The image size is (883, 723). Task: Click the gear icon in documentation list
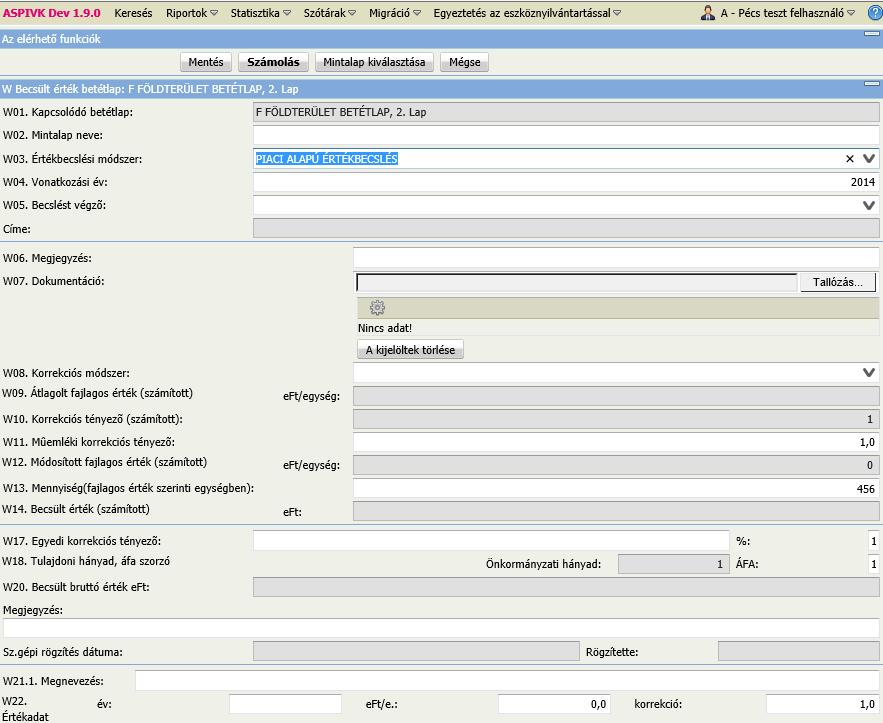coord(377,307)
